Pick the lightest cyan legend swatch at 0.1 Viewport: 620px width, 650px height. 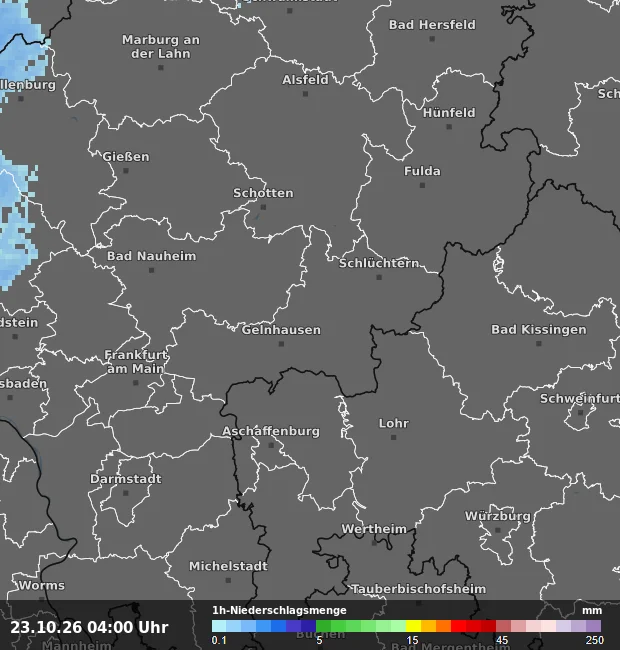click(219, 626)
